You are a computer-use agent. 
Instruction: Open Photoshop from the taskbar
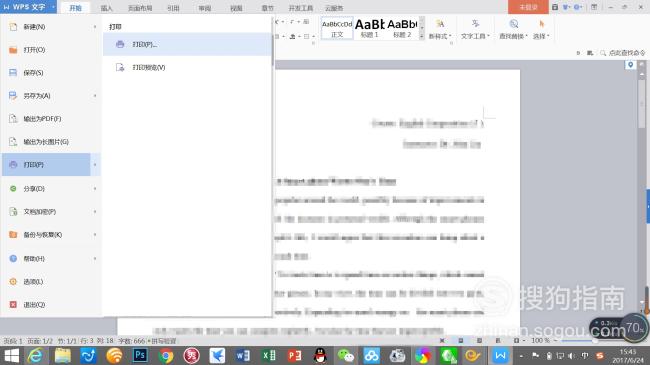point(140,355)
